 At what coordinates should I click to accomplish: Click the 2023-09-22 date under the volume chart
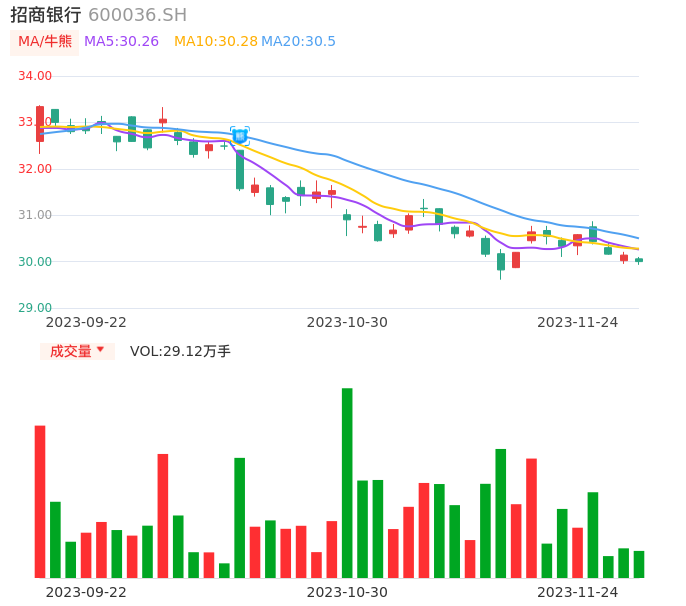click(x=86, y=592)
